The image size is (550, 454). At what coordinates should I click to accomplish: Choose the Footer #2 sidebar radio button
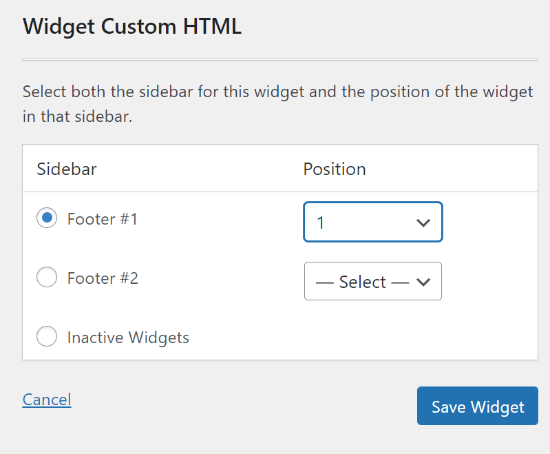(47, 277)
